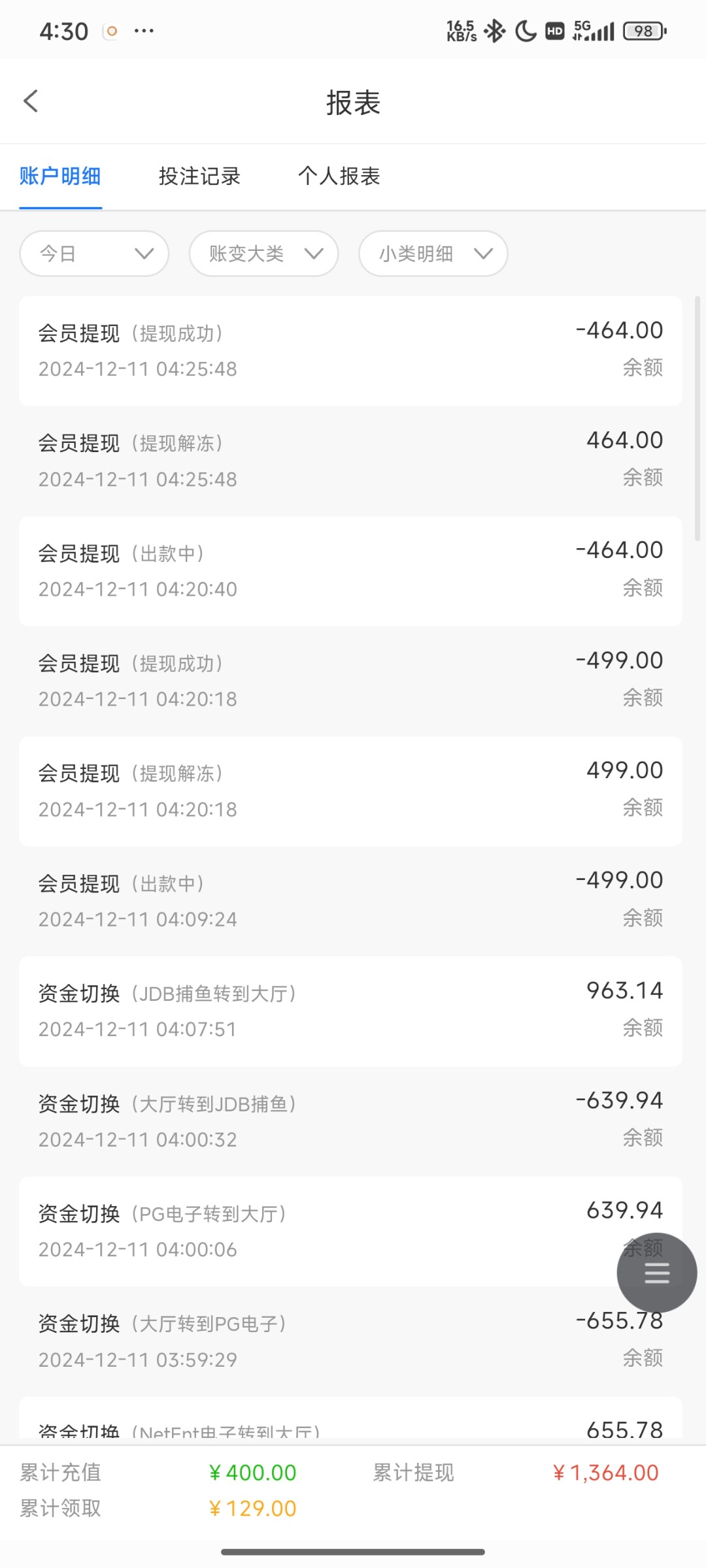The image size is (706, 1568).
Task: Open the 04:25:48 提现成功 record
Action: tap(350, 351)
